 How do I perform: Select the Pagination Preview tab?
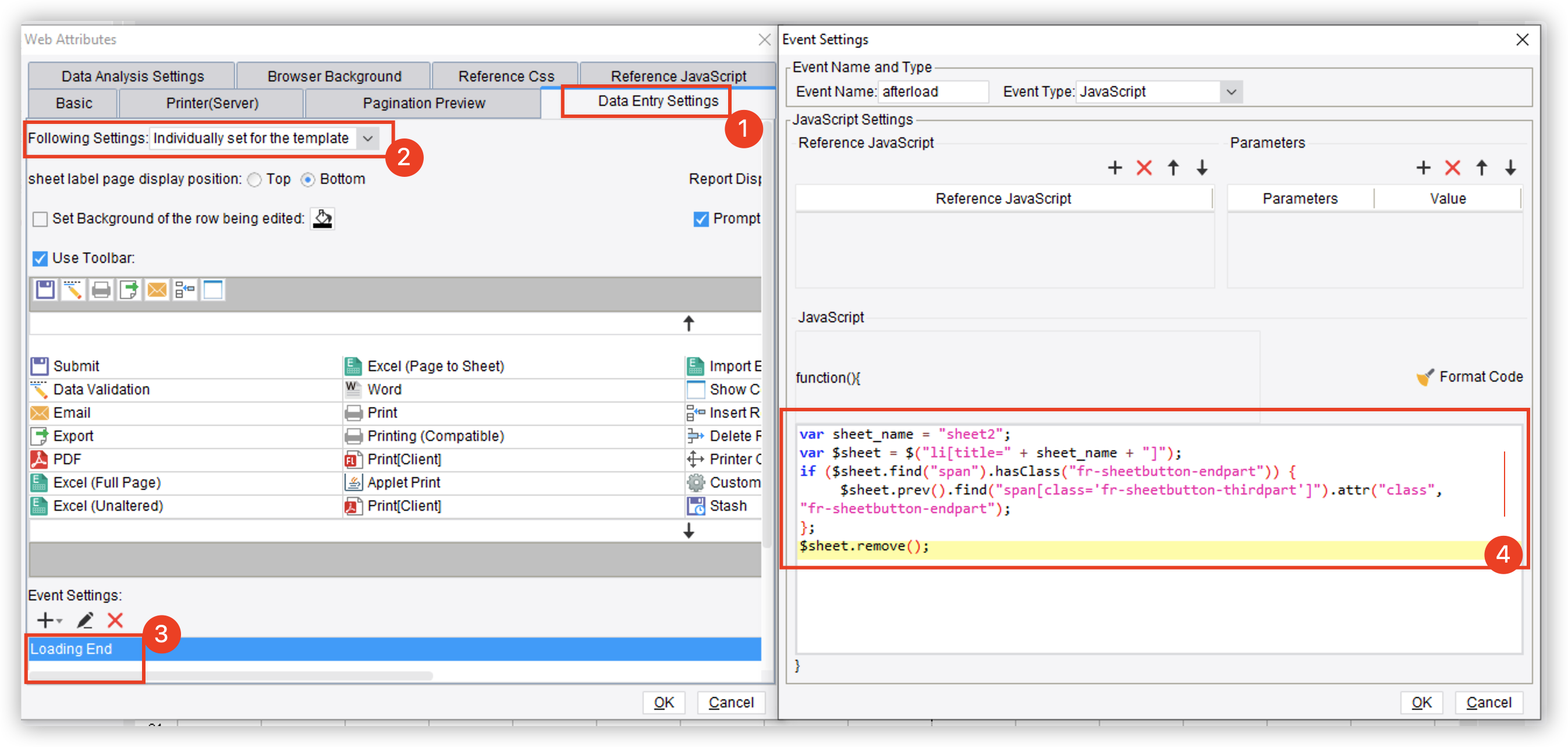(424, 103)
